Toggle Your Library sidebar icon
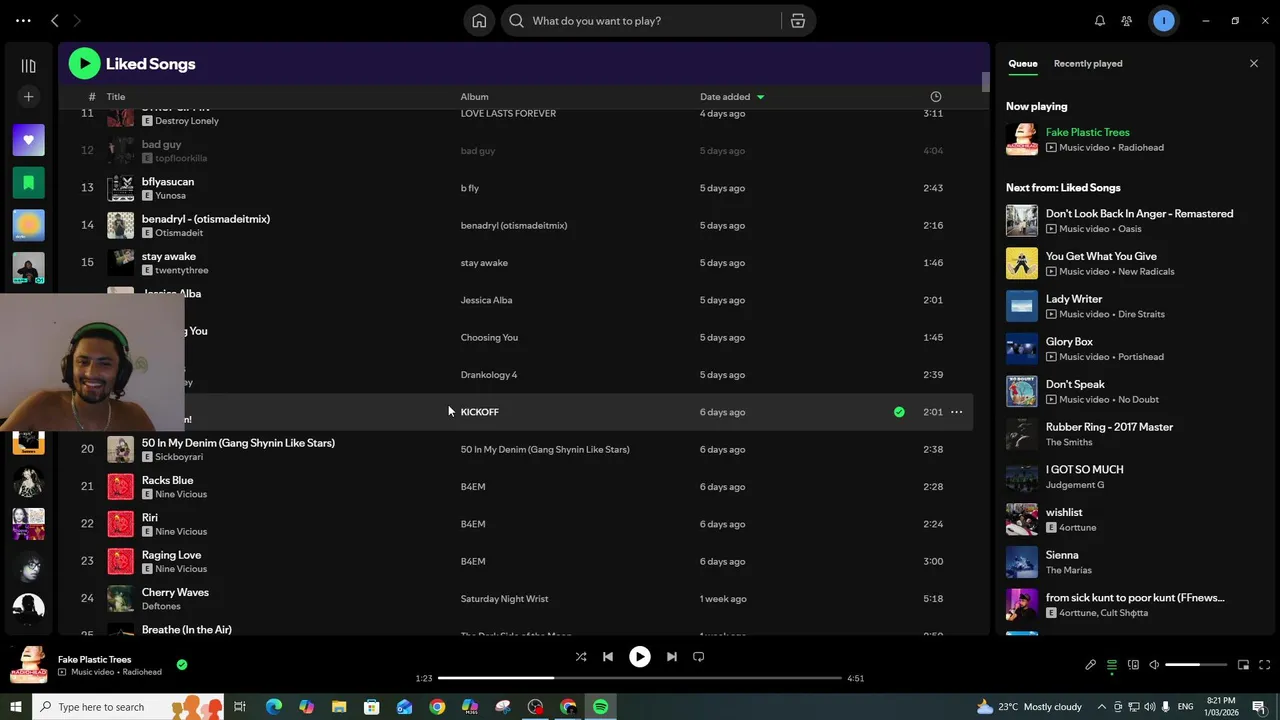This screenshot has width=1280, height=720. pyautogui.click(x=28, y=66)
